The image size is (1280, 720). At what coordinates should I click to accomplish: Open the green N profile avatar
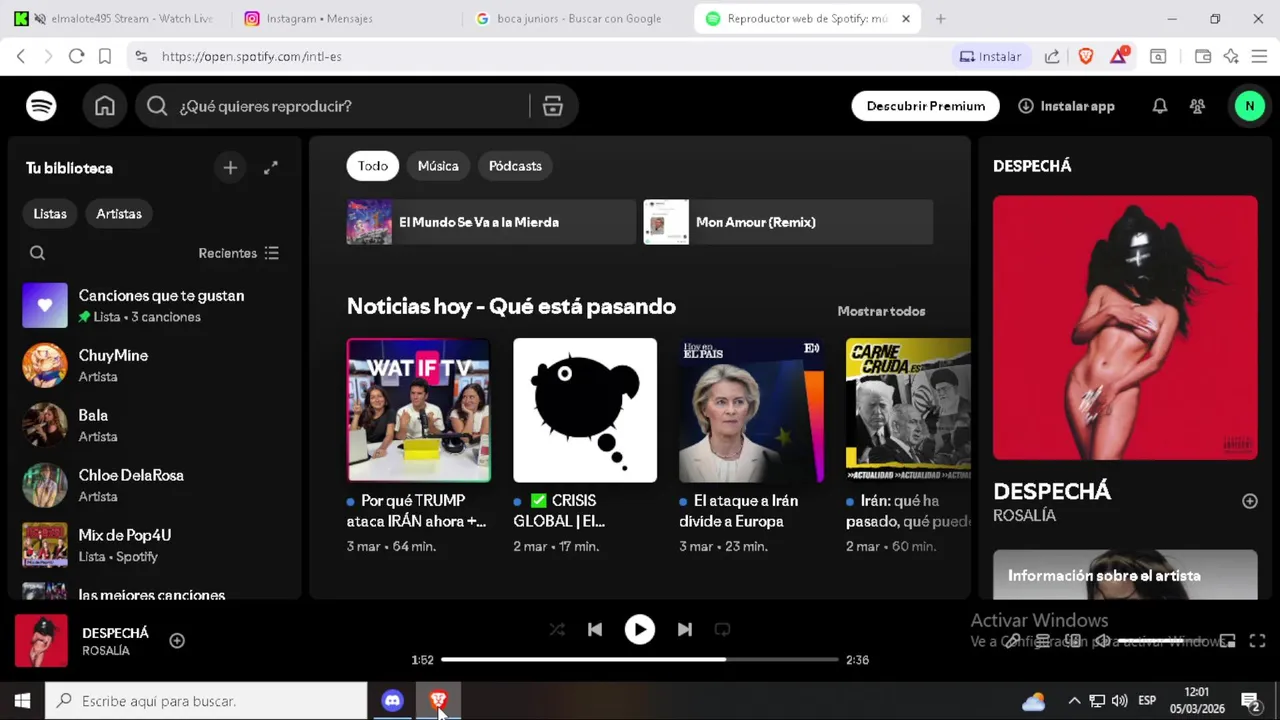1249,106
